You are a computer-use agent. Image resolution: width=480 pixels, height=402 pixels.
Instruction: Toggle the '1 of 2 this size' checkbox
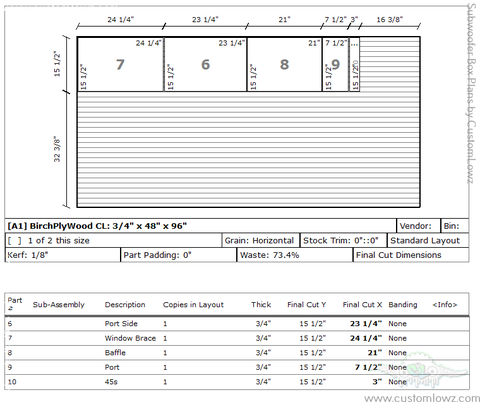(x=15, y=241)
